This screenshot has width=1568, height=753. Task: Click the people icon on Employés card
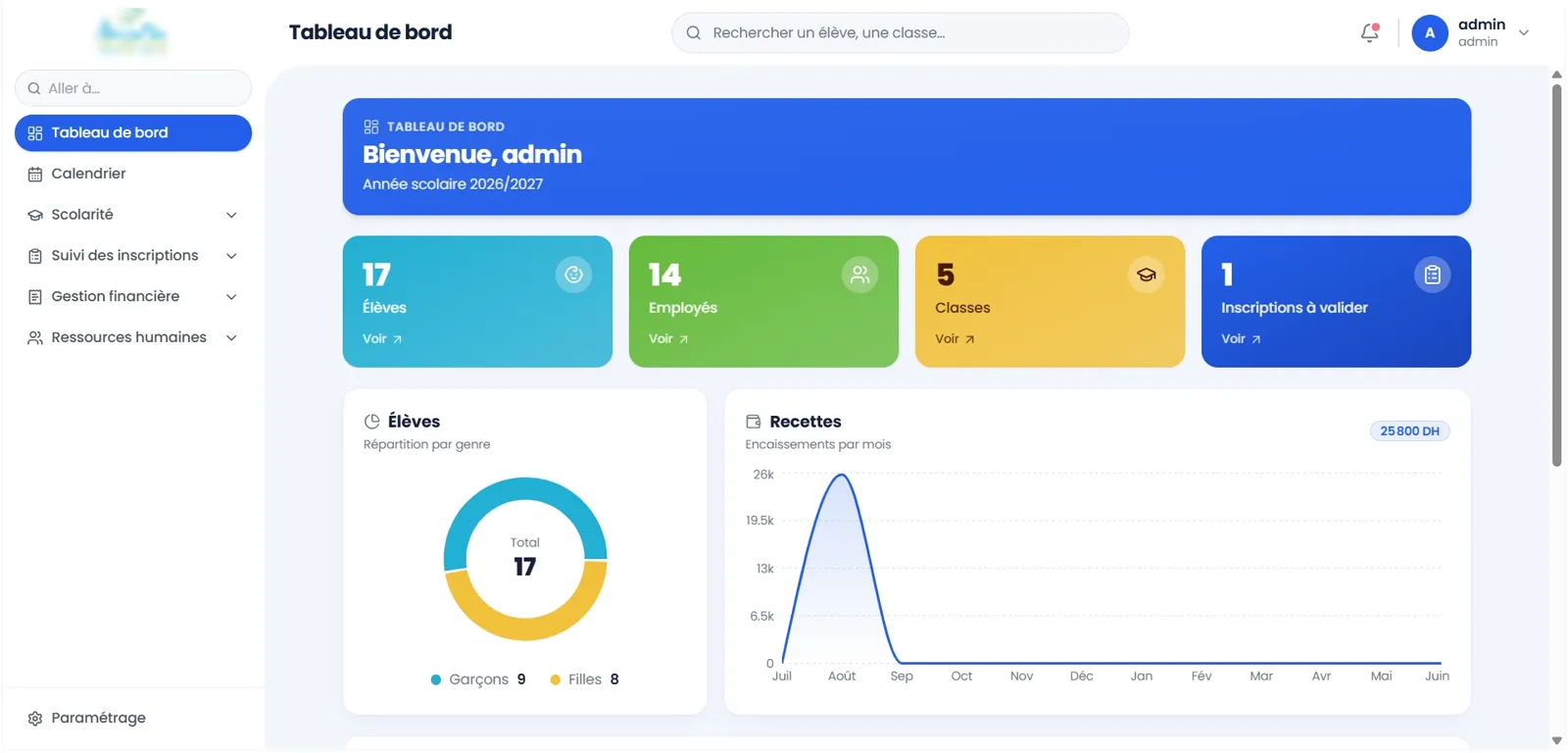point(859,275)
